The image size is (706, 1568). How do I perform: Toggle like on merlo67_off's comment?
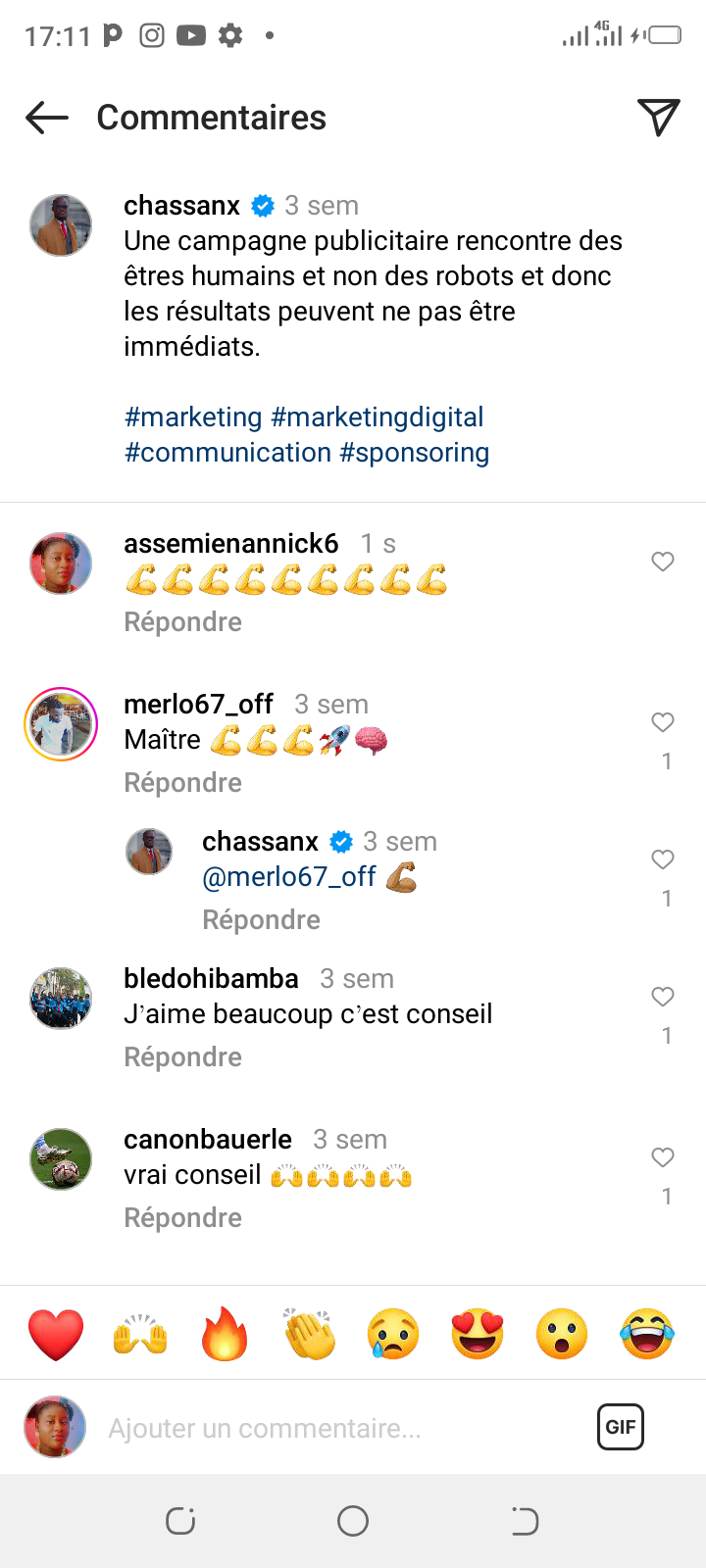click(663, 722)
